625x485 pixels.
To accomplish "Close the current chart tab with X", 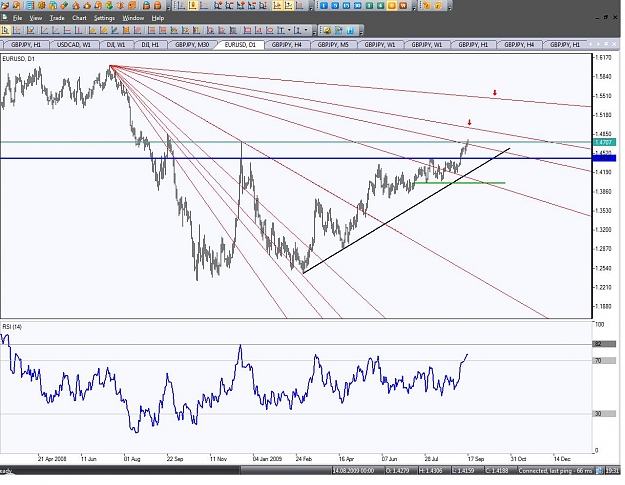I will coord(614,44).
